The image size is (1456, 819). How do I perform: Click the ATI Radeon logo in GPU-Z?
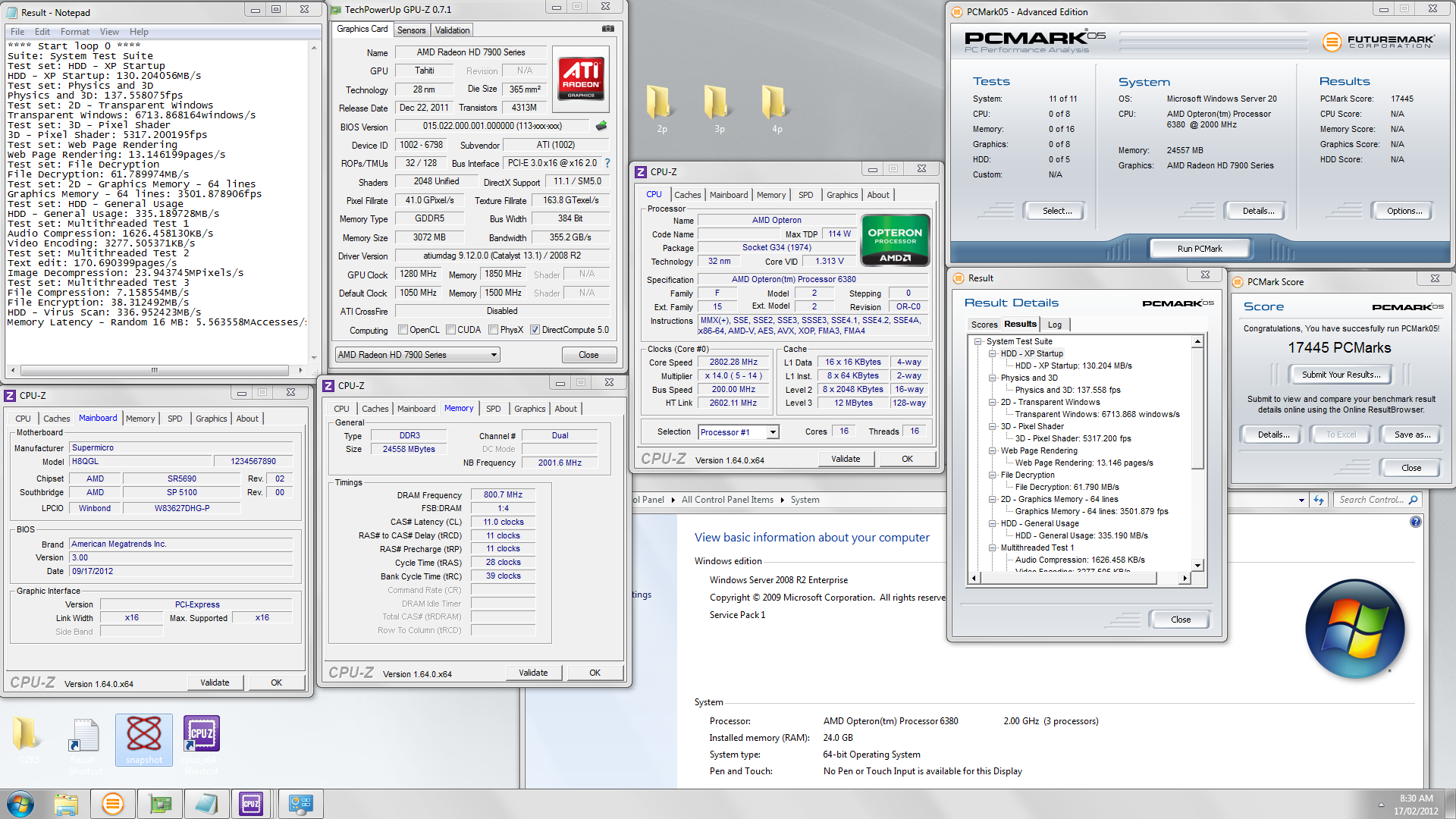pos(581,77)
